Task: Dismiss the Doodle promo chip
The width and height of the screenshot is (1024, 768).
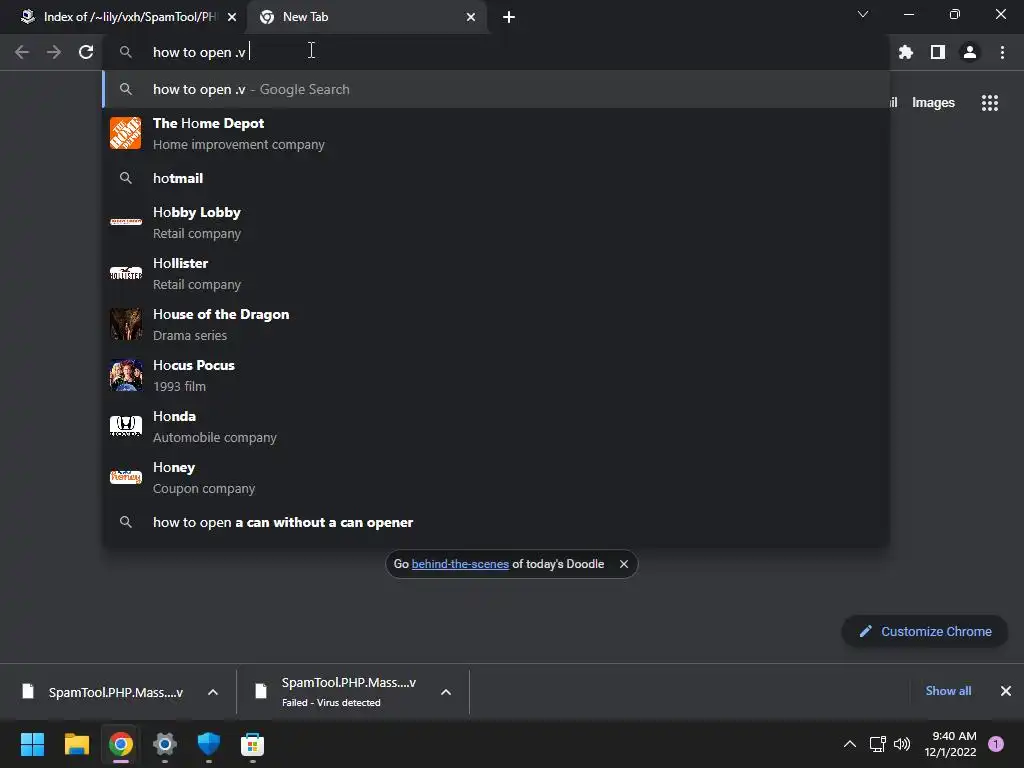Action: point(624,564)
